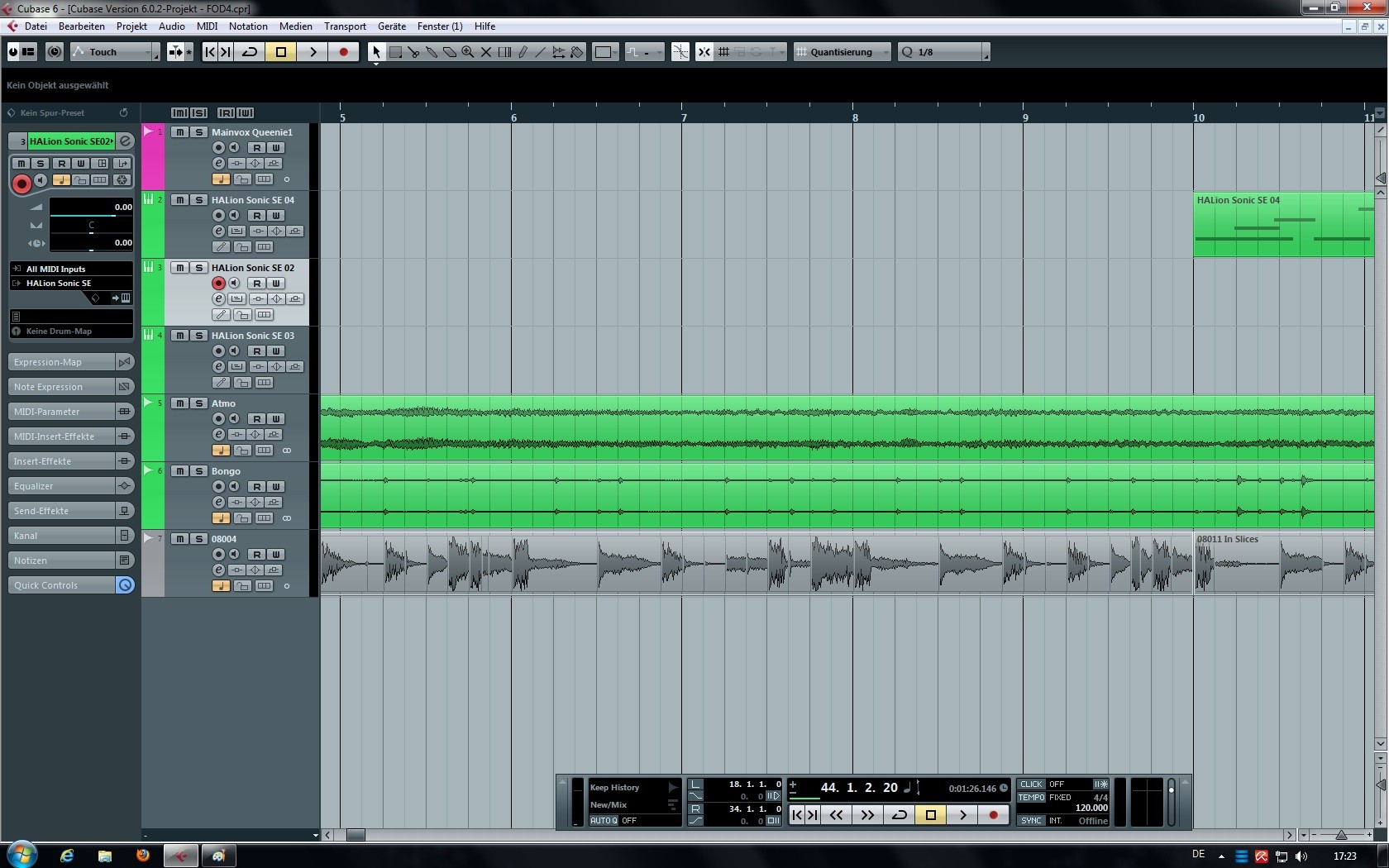Open the Projekt menu
The height and width of the screenshot is (868, 1389).
pos(131,26)
